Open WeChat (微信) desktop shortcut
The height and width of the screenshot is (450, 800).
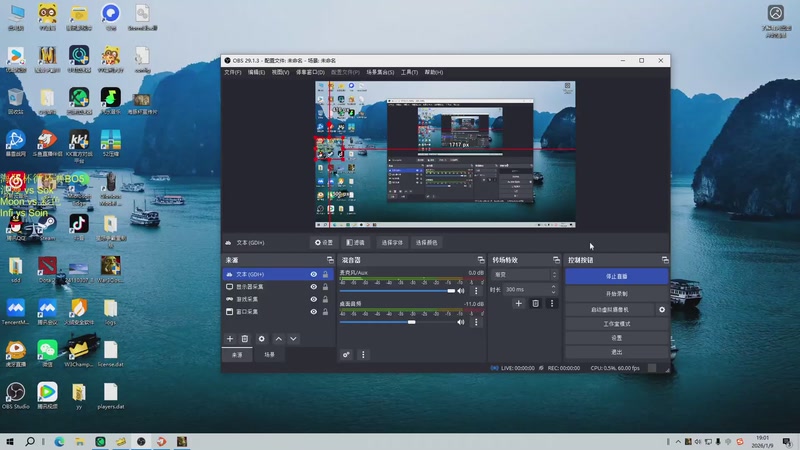pos(47,354)
